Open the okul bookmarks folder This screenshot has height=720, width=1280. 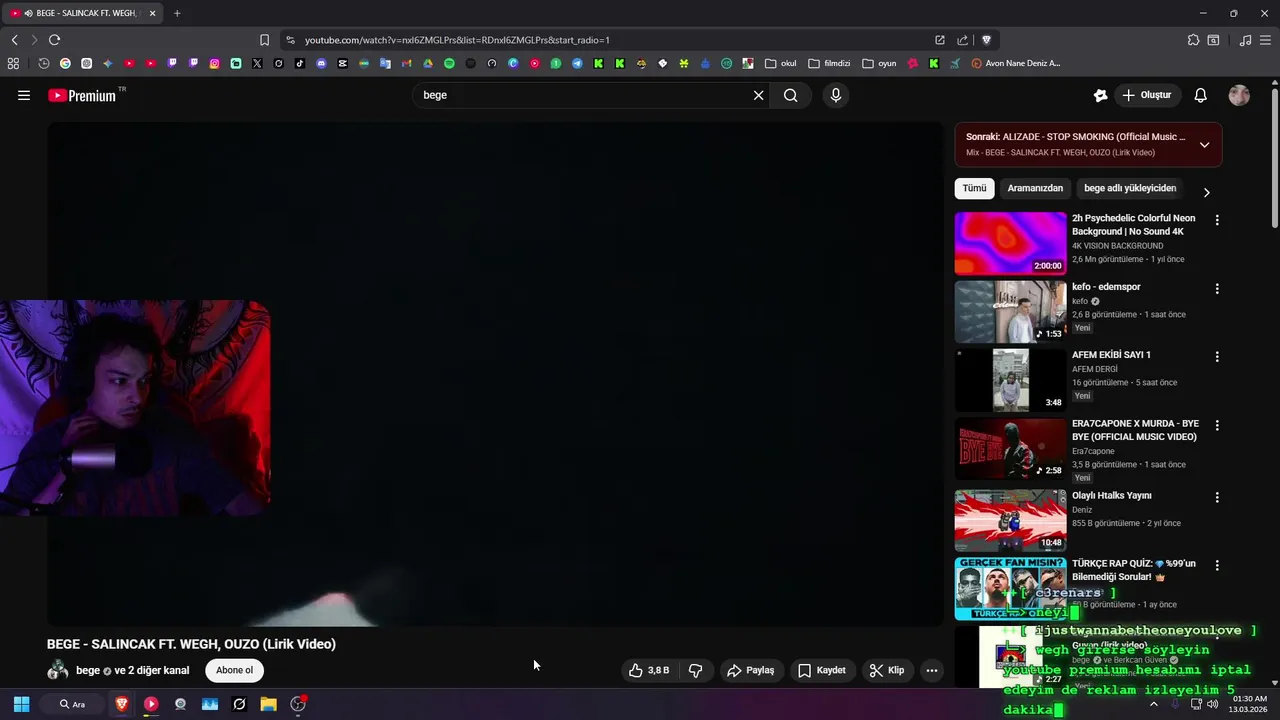coord(781,63)
